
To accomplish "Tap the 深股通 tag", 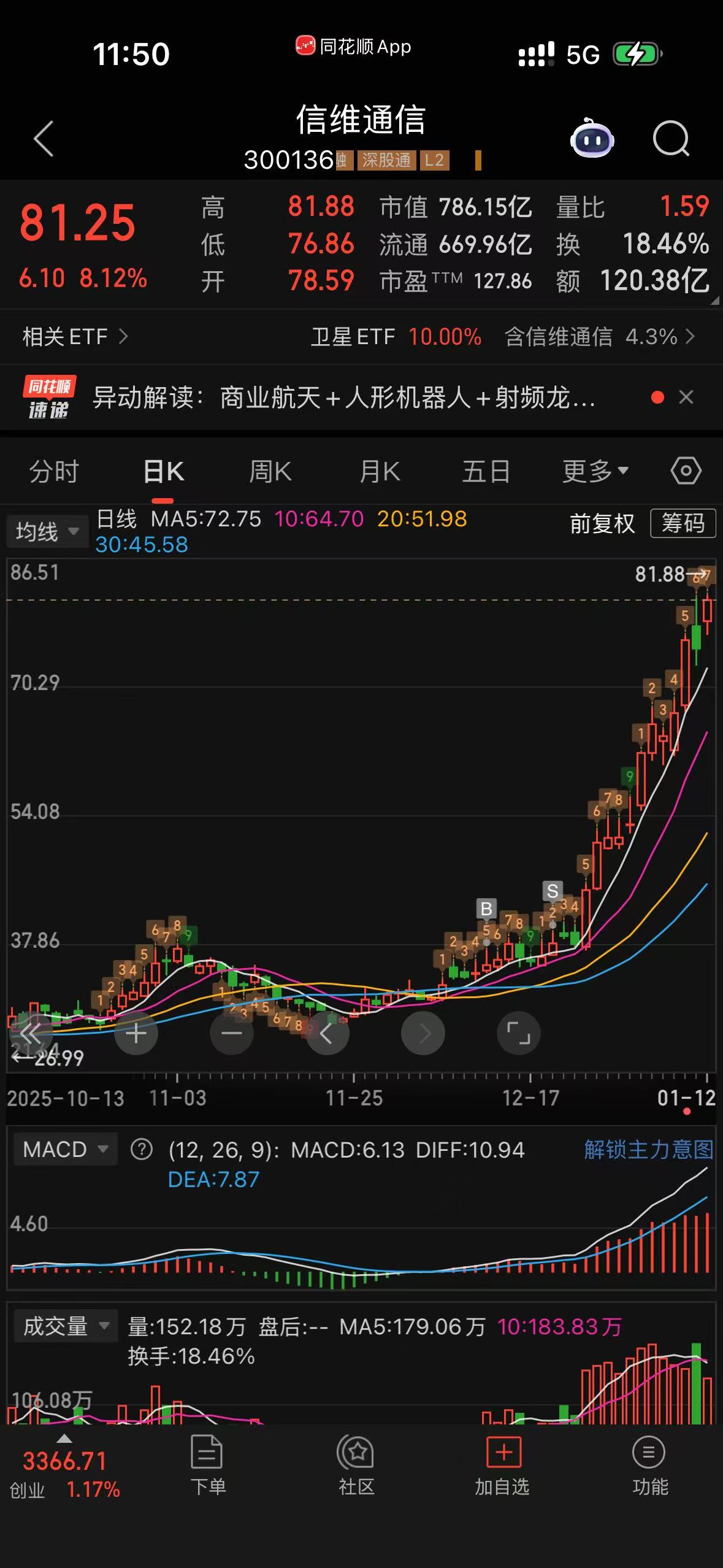I will click(386, 160).
